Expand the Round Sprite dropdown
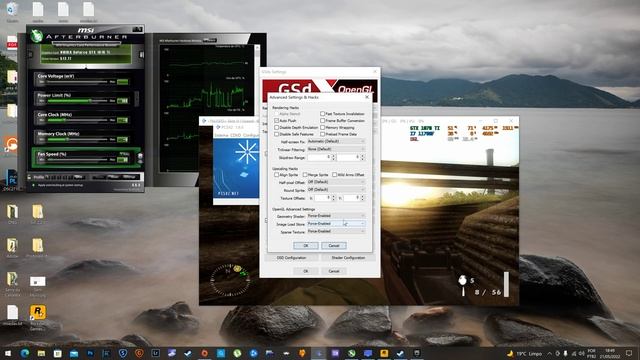This screenshot has width=640, height=360. [x=336, y=190]
